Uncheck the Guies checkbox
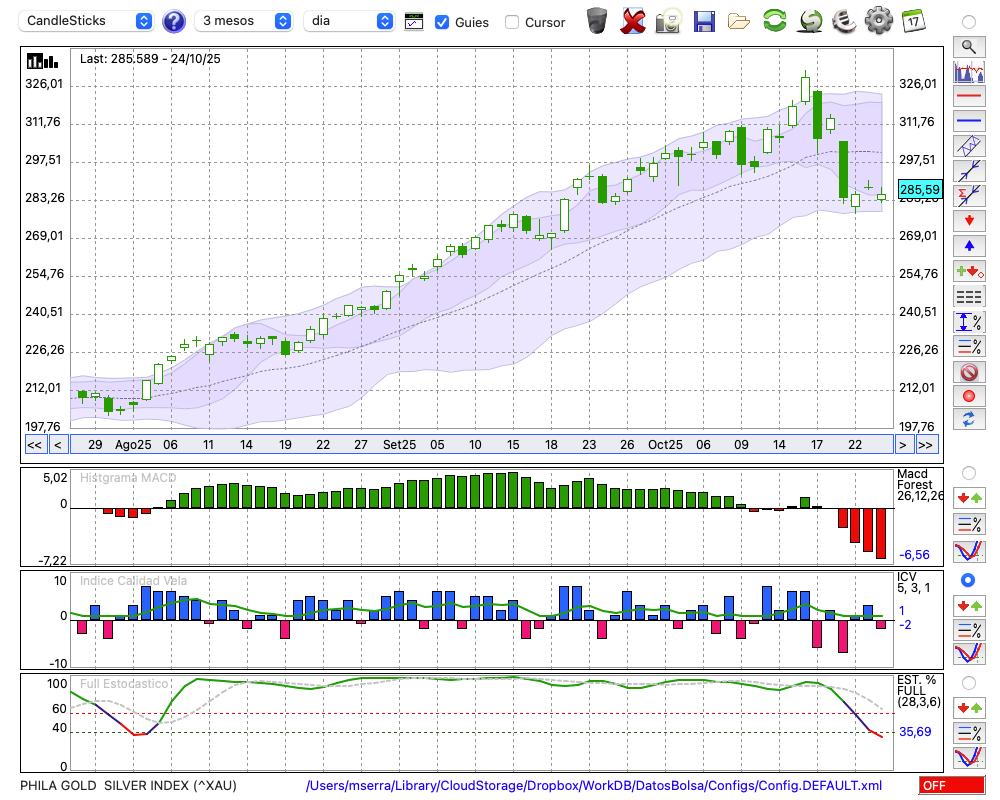The height and width of the screenshot is (800, 1000). (441, 22)
